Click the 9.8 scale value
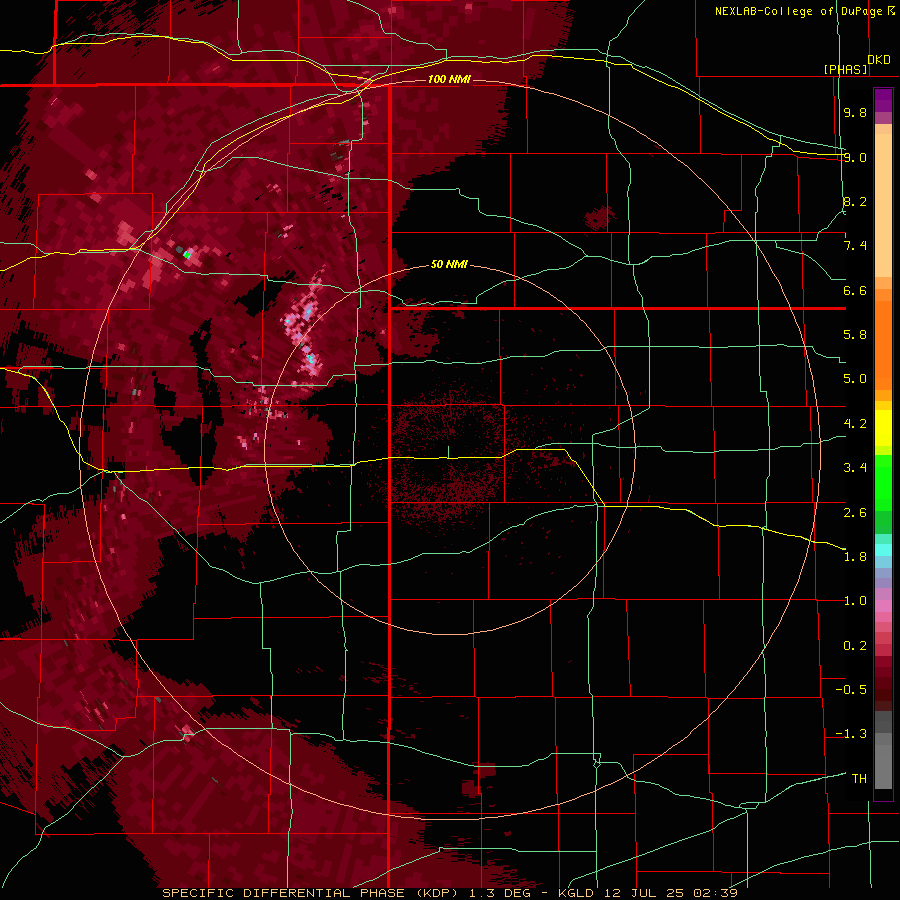Image resolution: width=900 pixels, height=900 pixels. click(855, 112)
